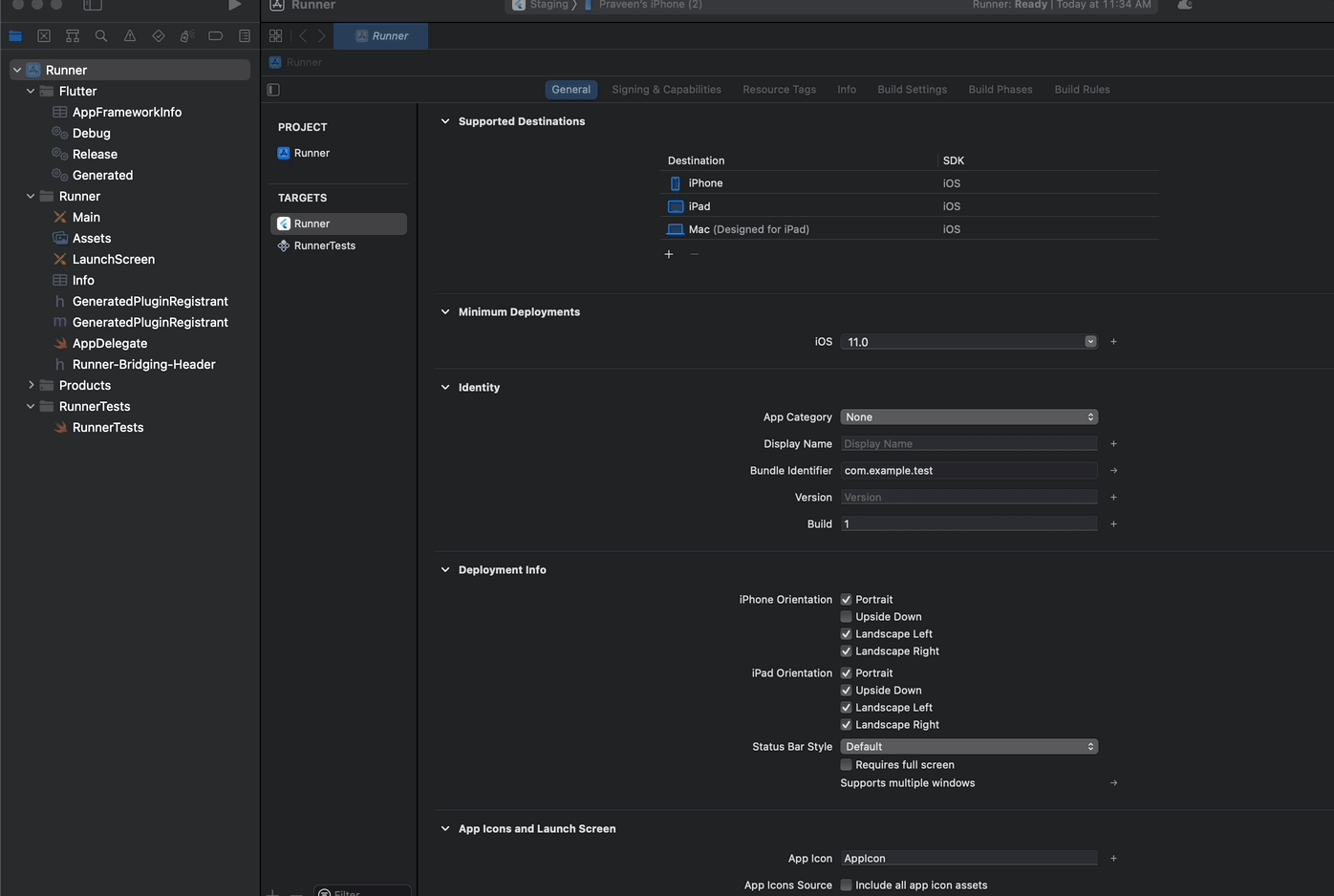Enable Requires full screen checkbox
Image resolution: width=1334 pixels, height=896 pixels.
pos(846,765)
